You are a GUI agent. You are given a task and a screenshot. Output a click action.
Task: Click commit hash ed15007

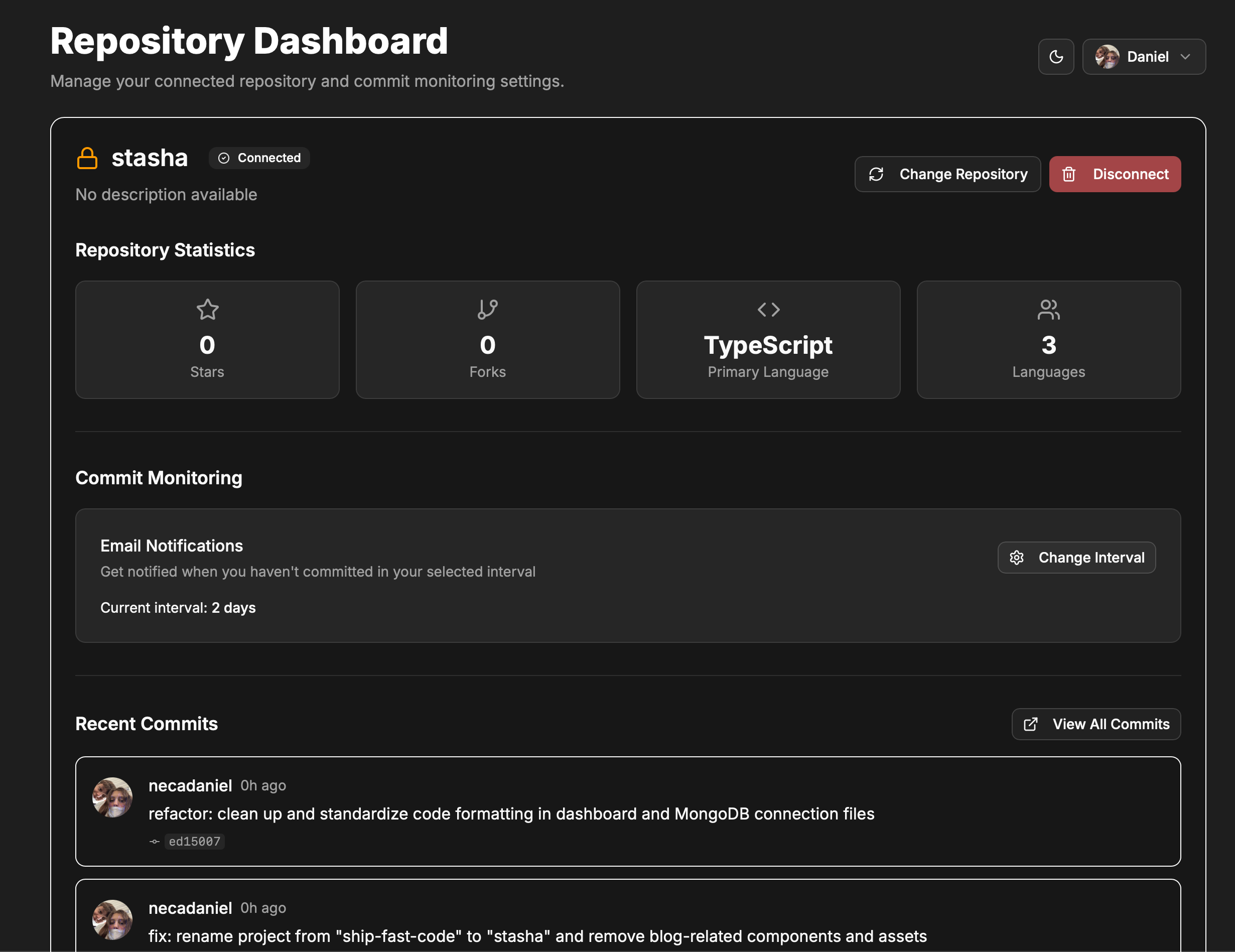point(195,841)
